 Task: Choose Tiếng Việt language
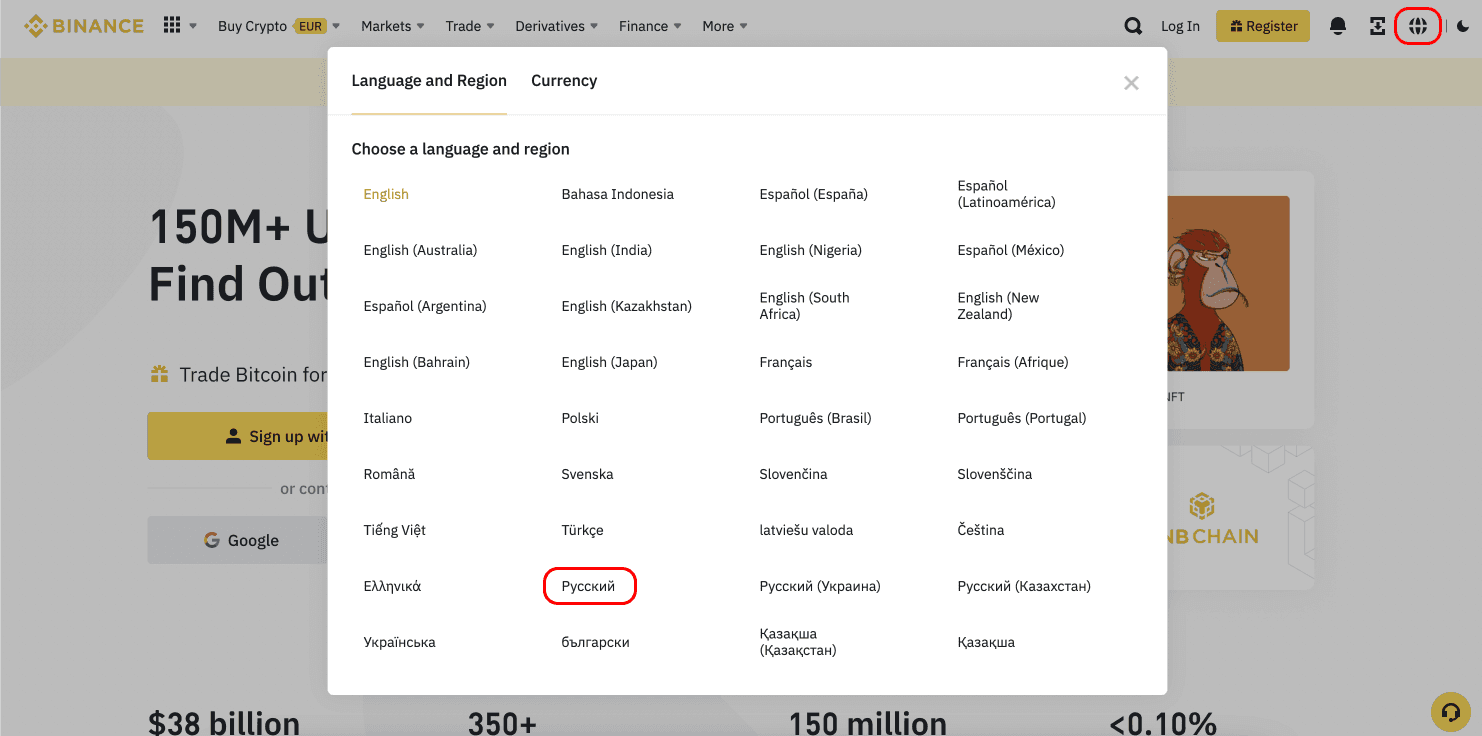click(x=395, y=530)
